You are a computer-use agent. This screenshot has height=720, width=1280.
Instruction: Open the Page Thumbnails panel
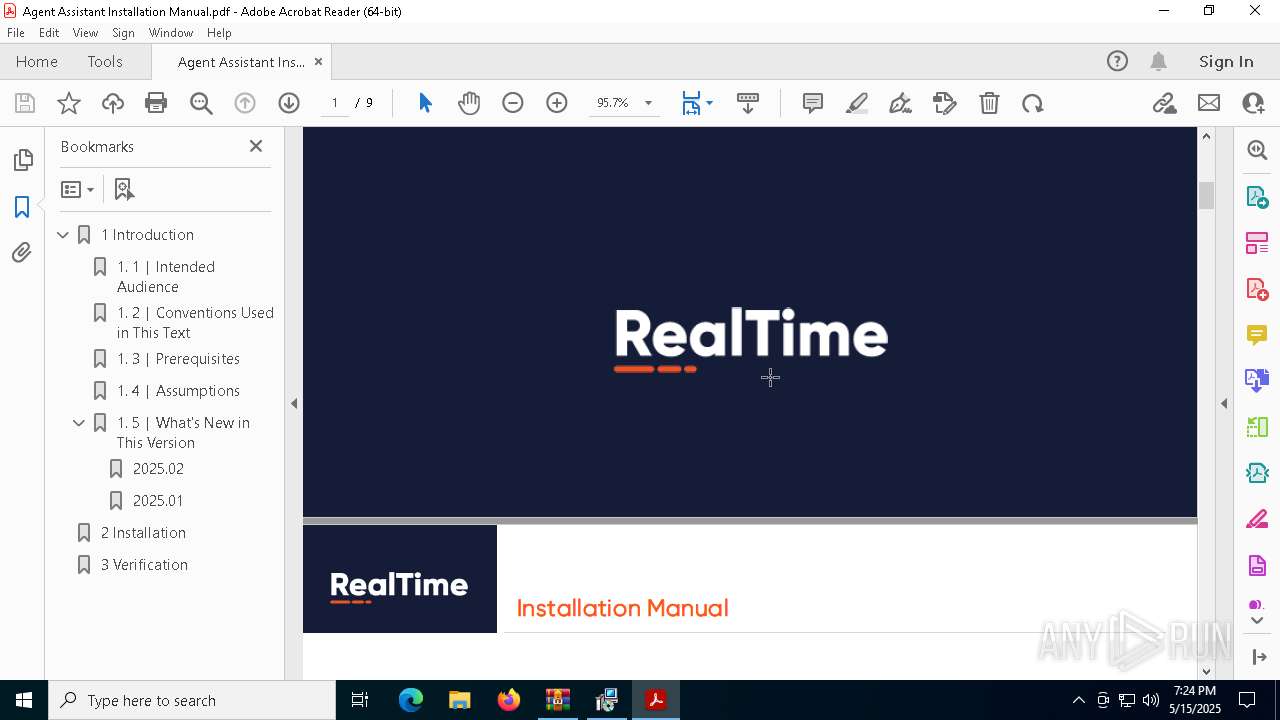pyautogui.click(x=22, y=160)
